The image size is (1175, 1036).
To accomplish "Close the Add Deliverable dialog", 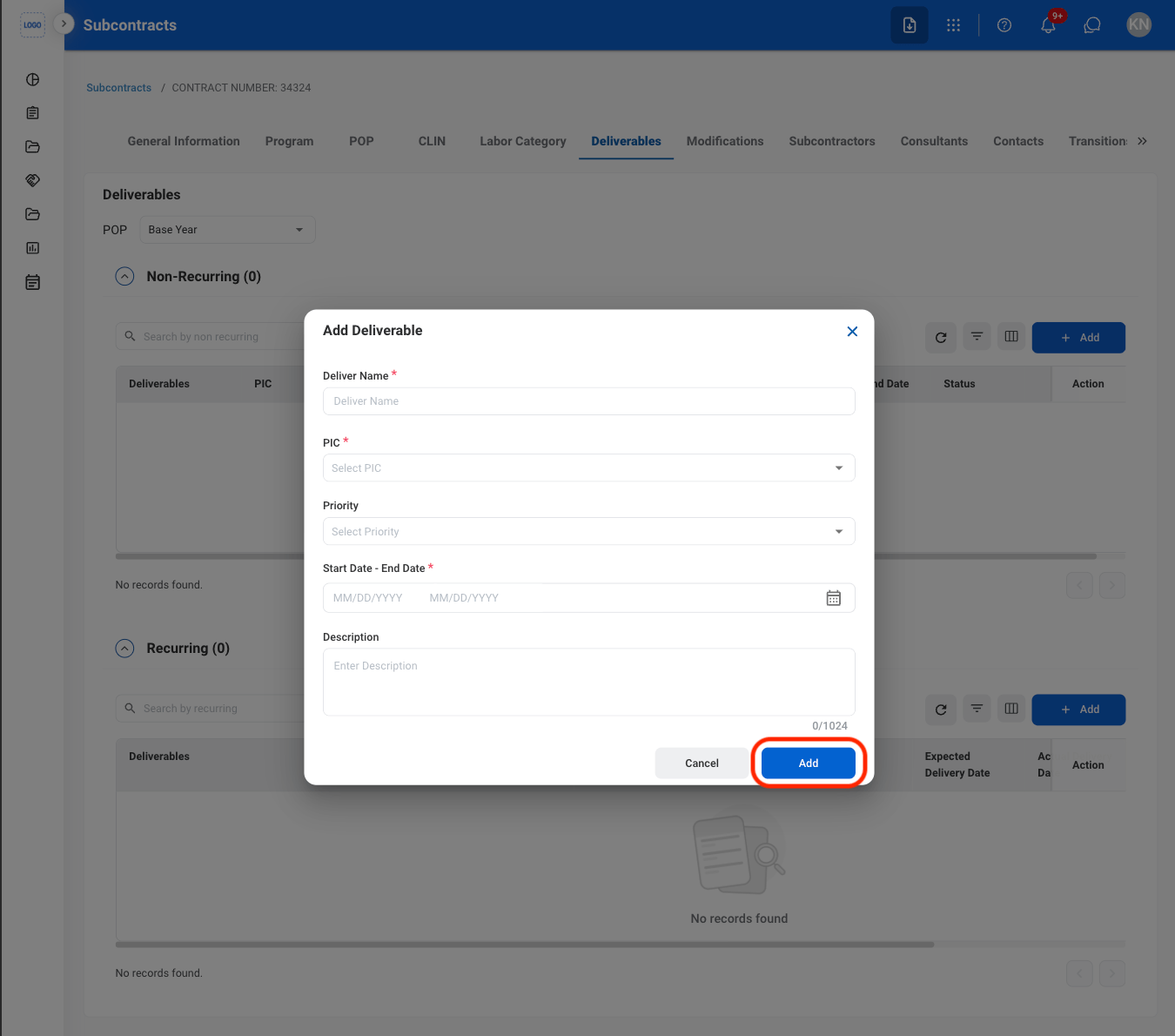I will pos(852,332).
